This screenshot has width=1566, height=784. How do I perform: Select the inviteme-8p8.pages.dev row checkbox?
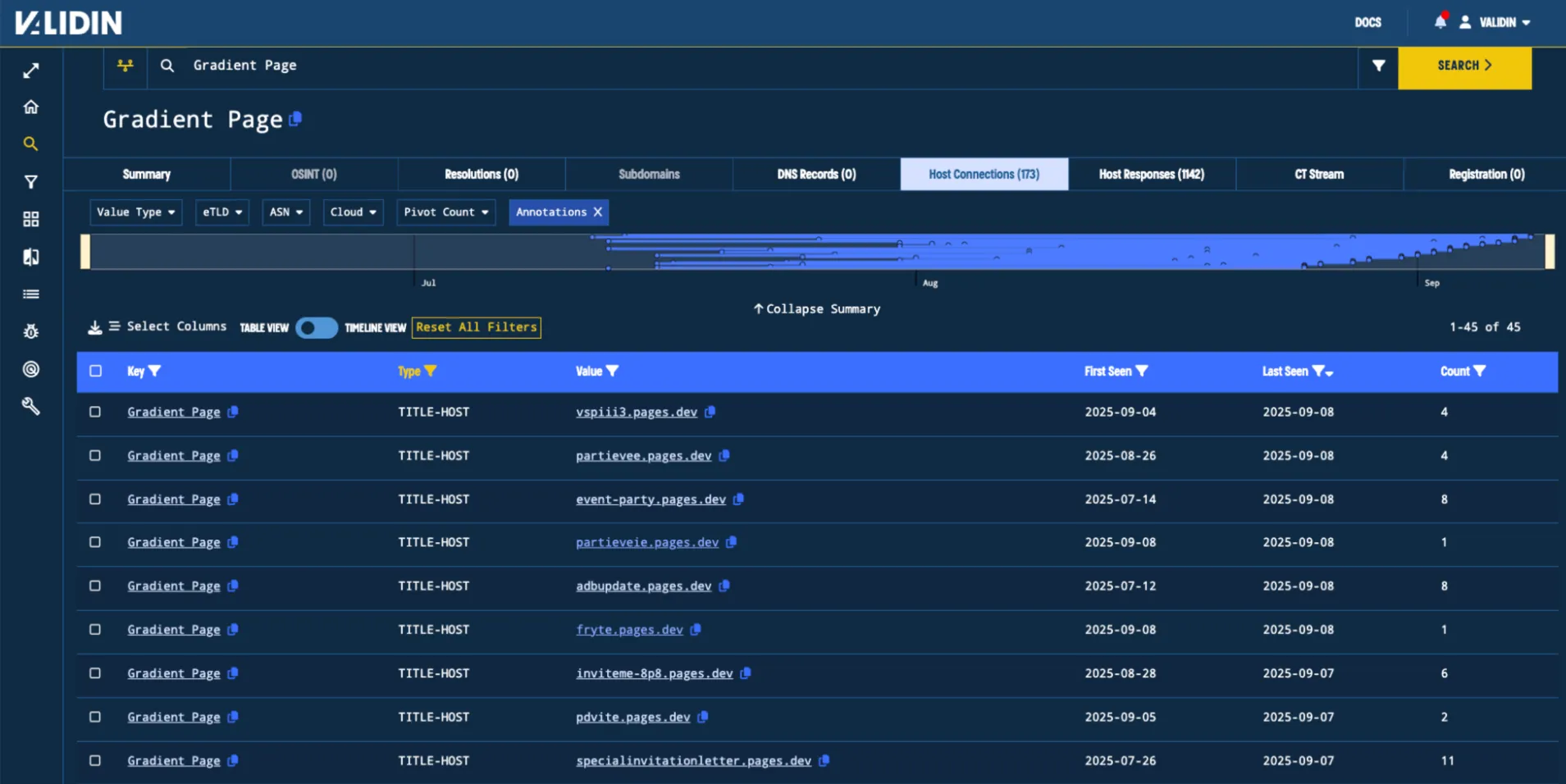[95, 672]
